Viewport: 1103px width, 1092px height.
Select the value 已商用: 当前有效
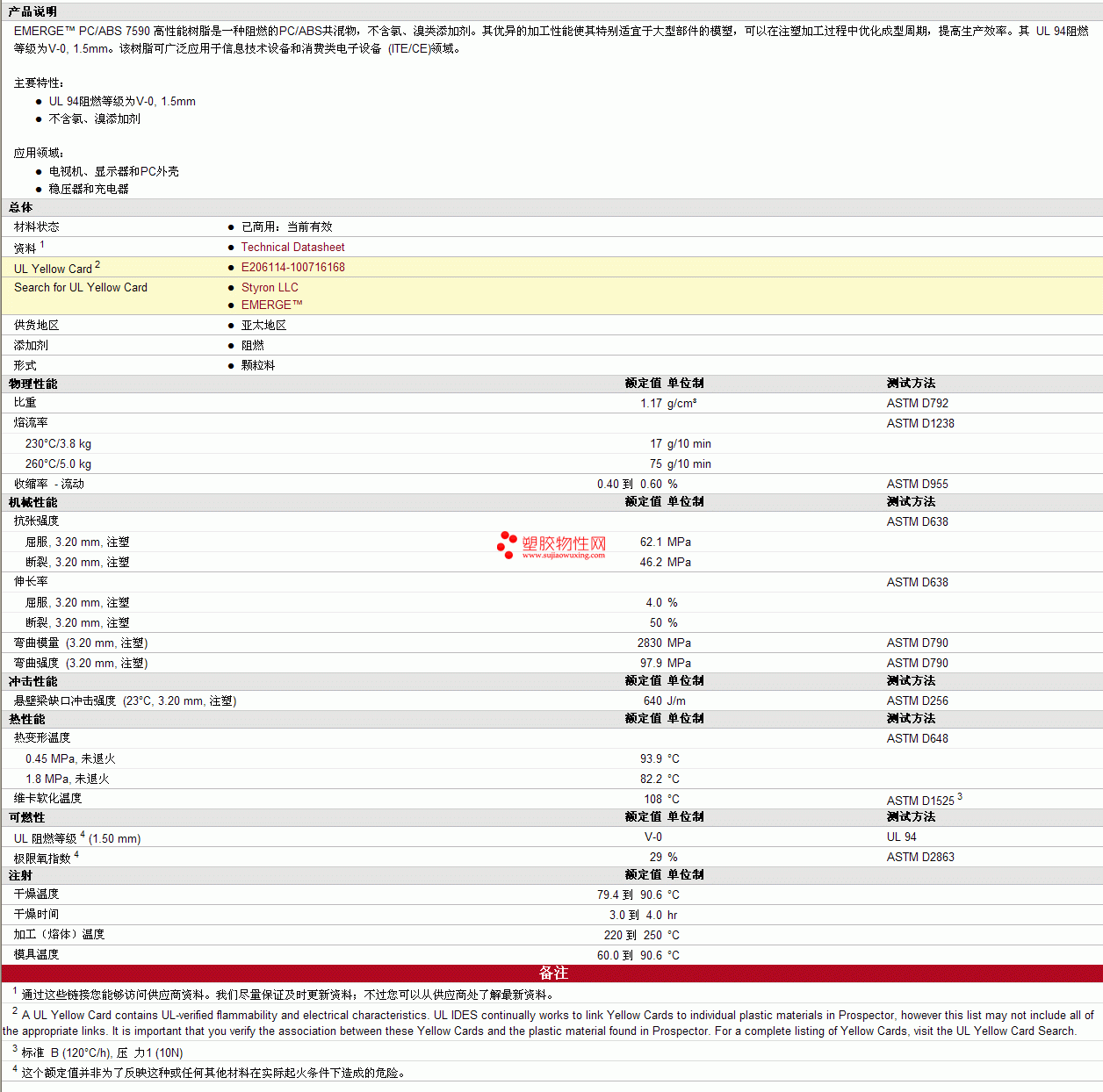pos(286,227)
